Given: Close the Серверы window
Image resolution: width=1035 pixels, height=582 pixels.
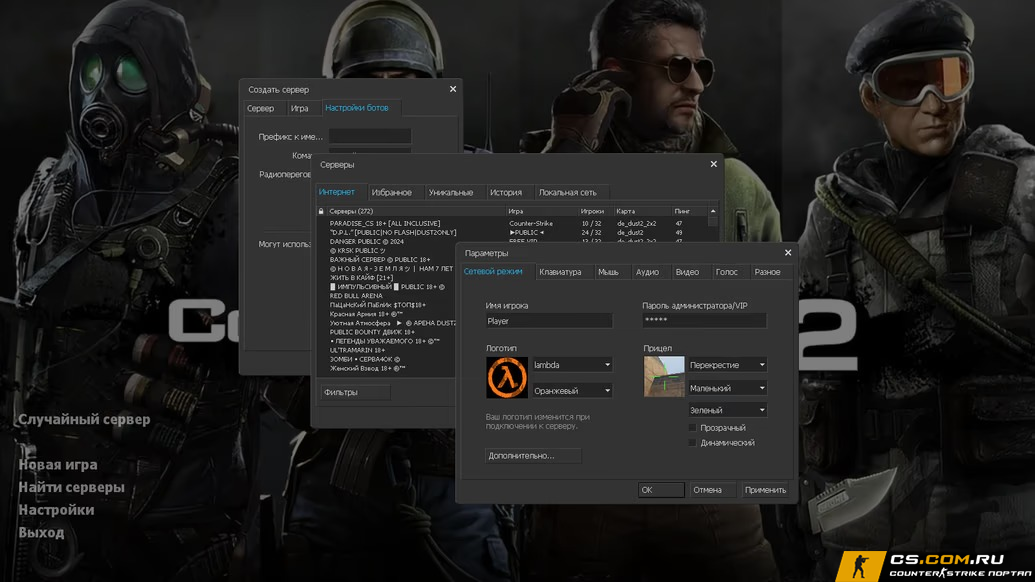Looking at the screenshot, I should [x=714, y=164].
